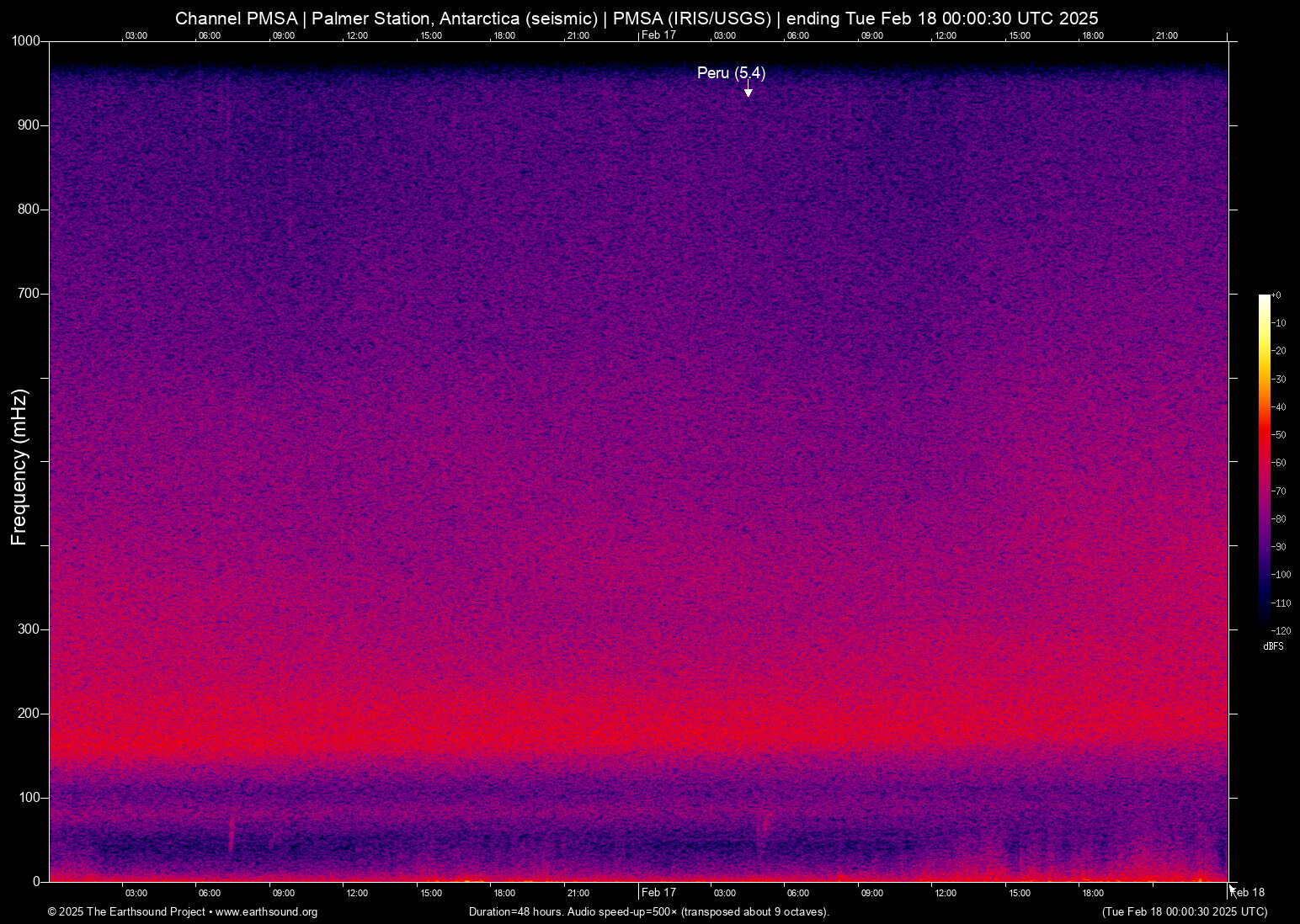
Task: Click the dBFS color scale bar
Action: (x=1264, y=461)
